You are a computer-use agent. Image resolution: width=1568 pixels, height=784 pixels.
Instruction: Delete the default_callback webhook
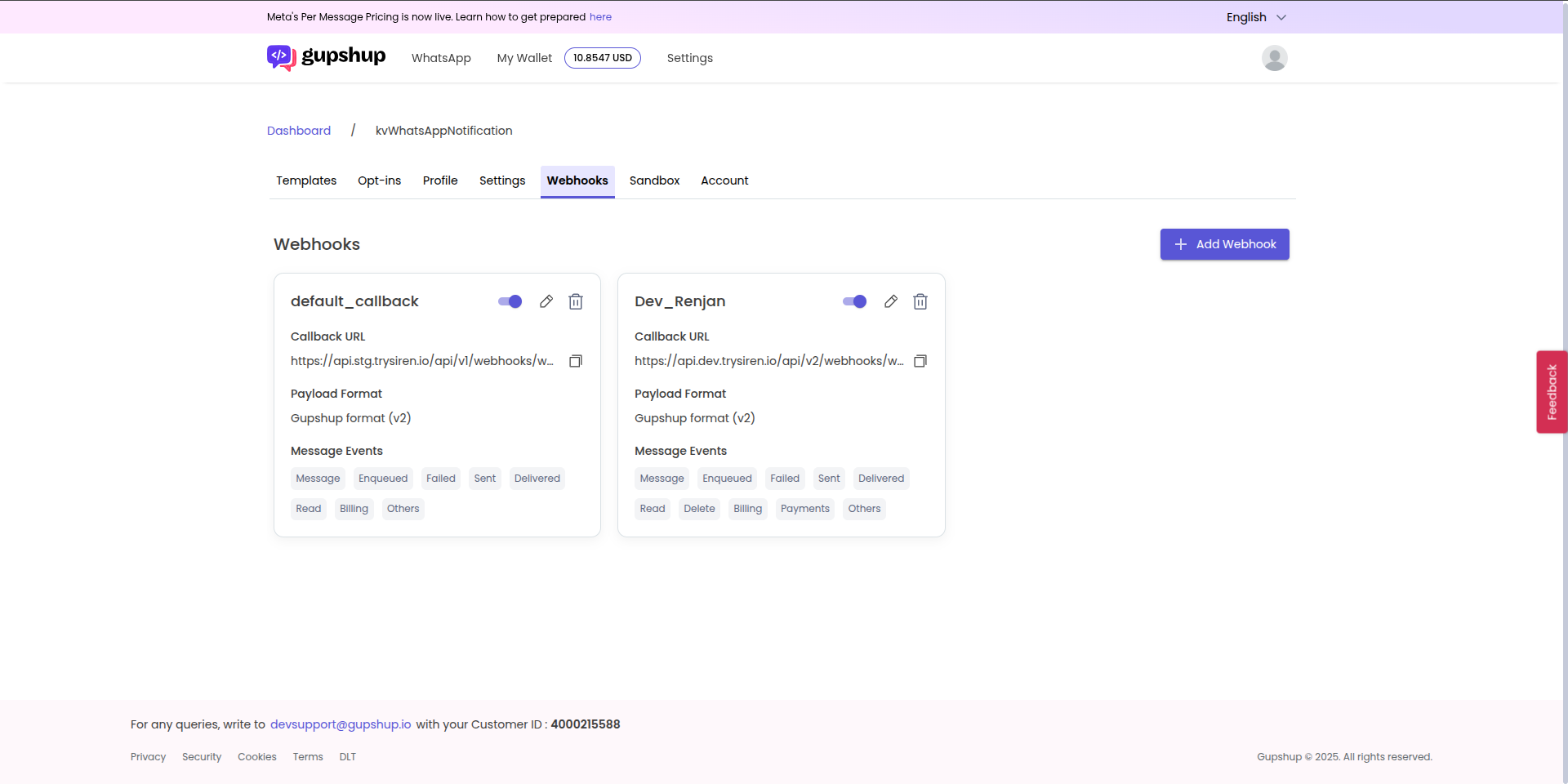(576, 301)
